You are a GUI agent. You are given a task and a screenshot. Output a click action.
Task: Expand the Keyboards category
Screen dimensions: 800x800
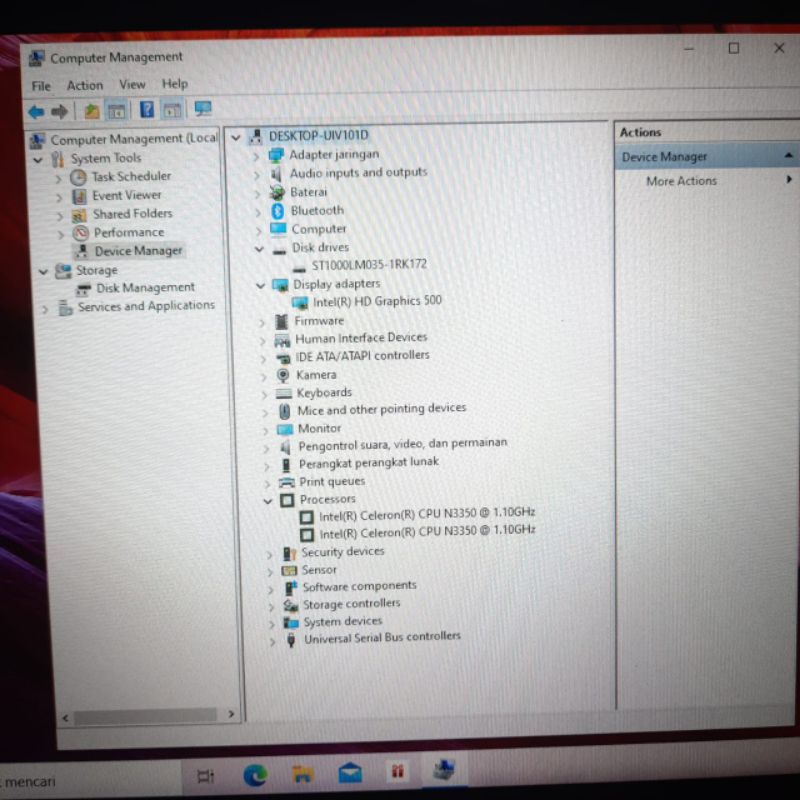(265, 394)
